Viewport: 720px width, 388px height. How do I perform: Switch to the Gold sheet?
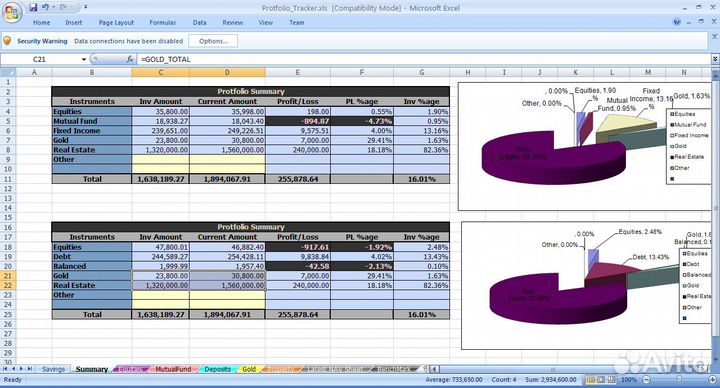[249, 369]
